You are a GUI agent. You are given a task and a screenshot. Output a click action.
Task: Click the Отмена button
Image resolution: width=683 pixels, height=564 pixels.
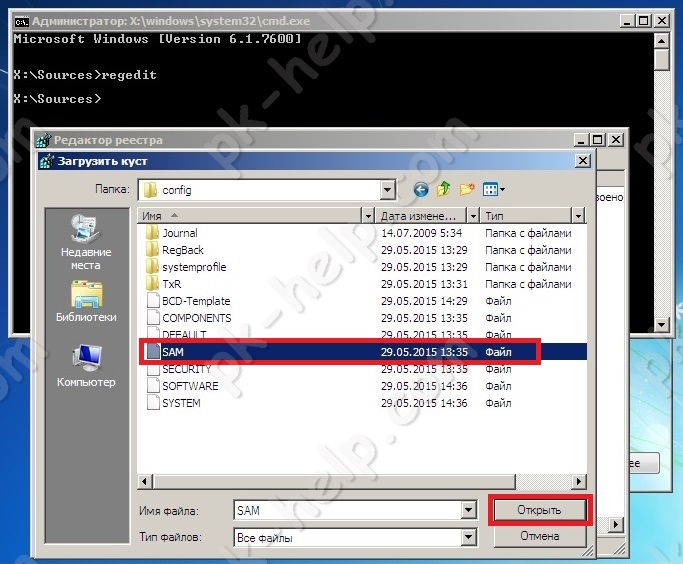coord(540,536)
